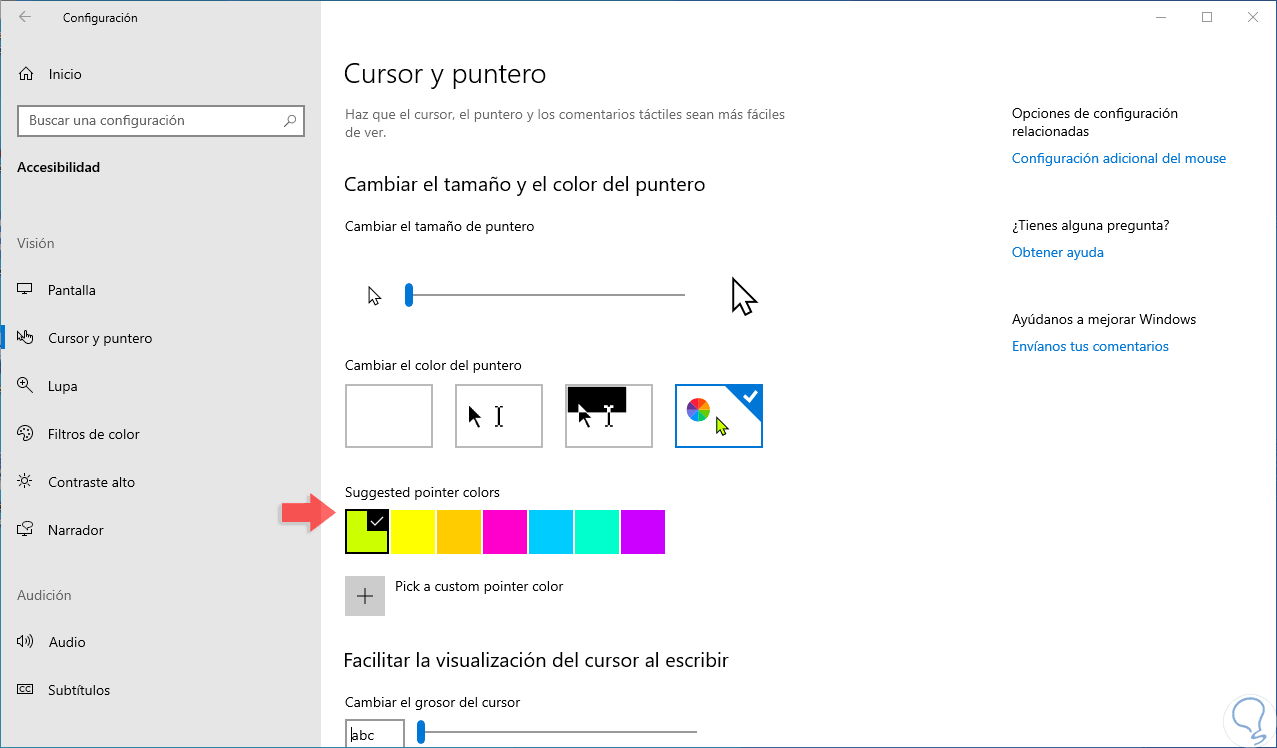Open Filtros de color settings
The height and width of the screenshot is (748, 1277).
pyautogui.click(x=94, y=434)
